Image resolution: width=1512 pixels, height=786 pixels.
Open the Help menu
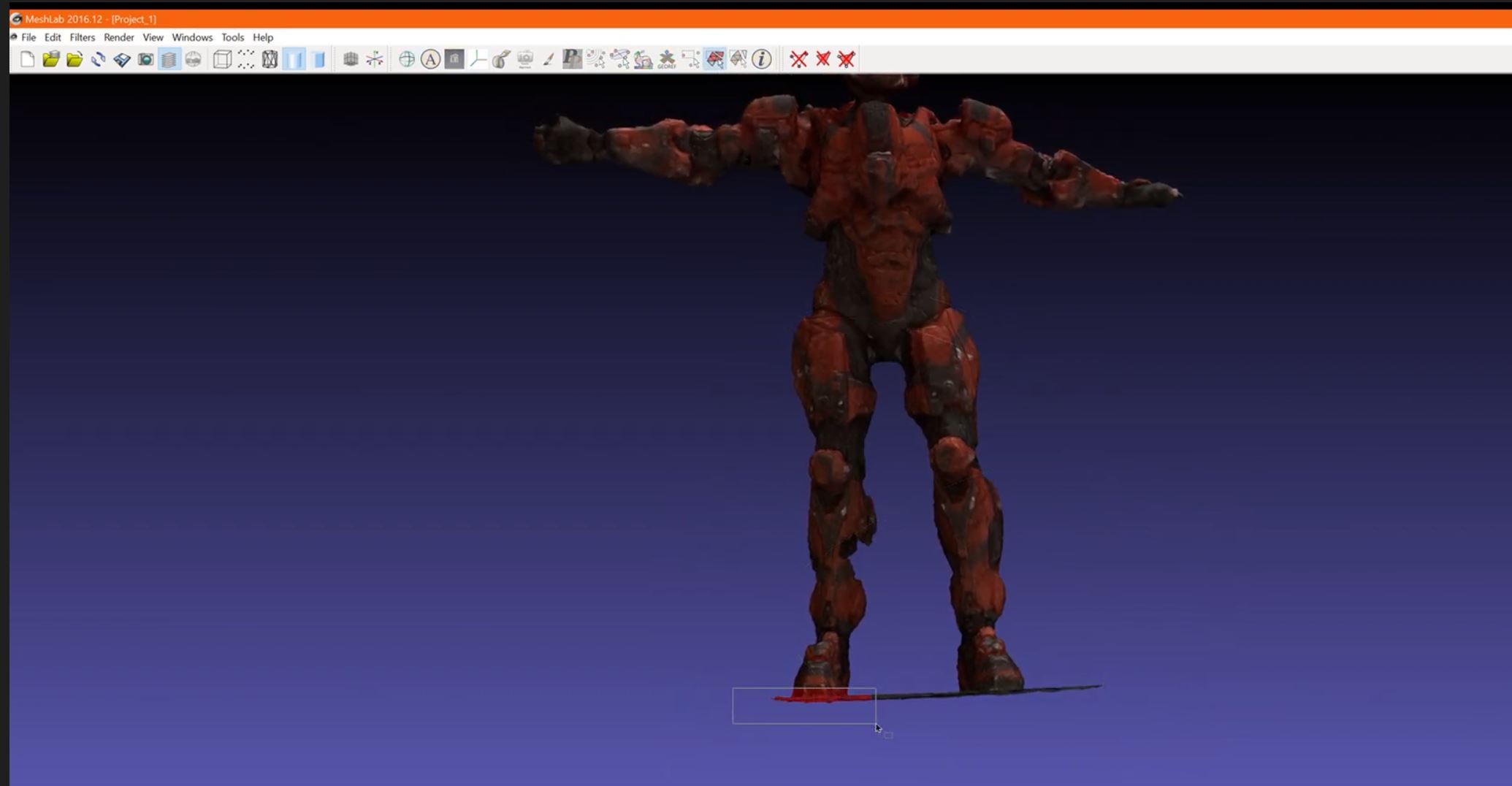(x=263, y=37)
